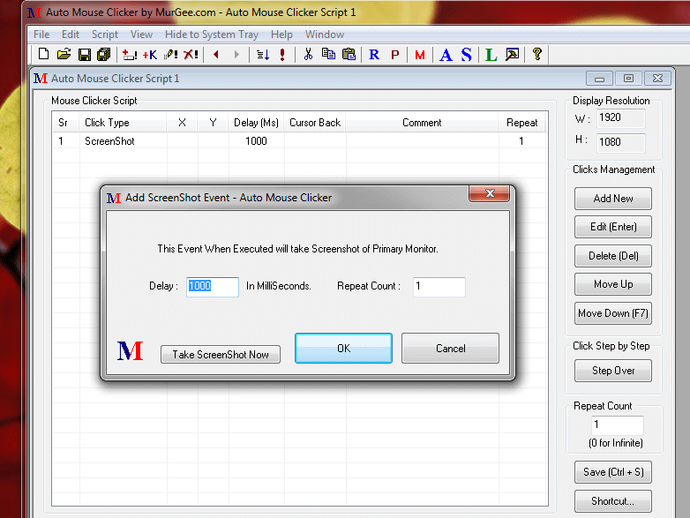Close the Add ScreenShot Event dialog
The width and height of the screenshot is (690, 518).
[489, 194]
